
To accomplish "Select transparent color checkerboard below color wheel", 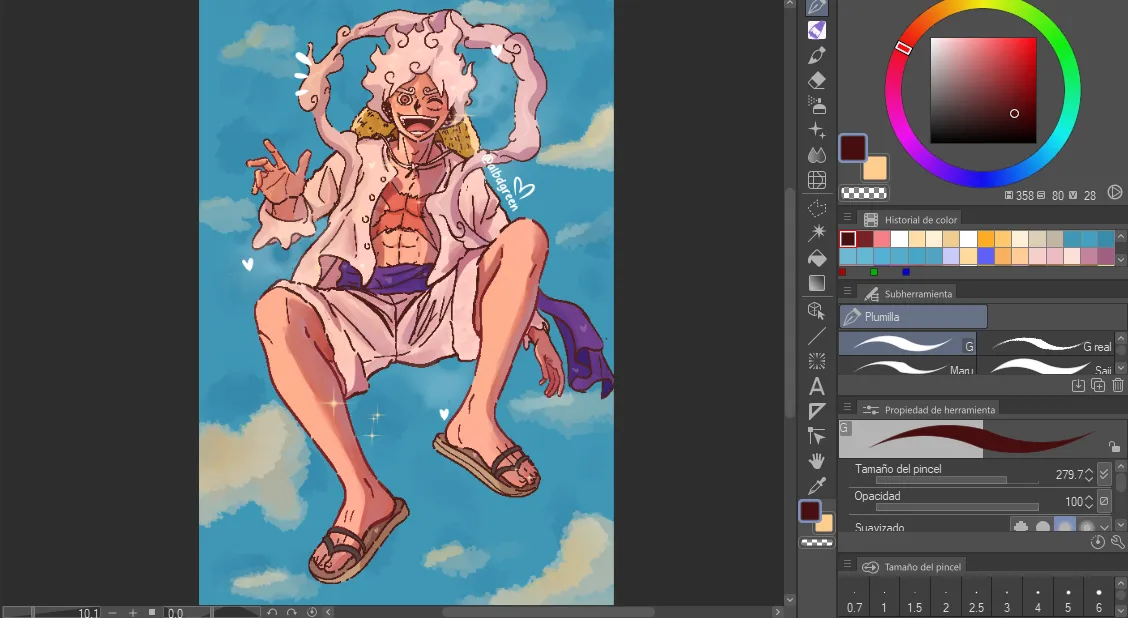I will tap(864, 193).
